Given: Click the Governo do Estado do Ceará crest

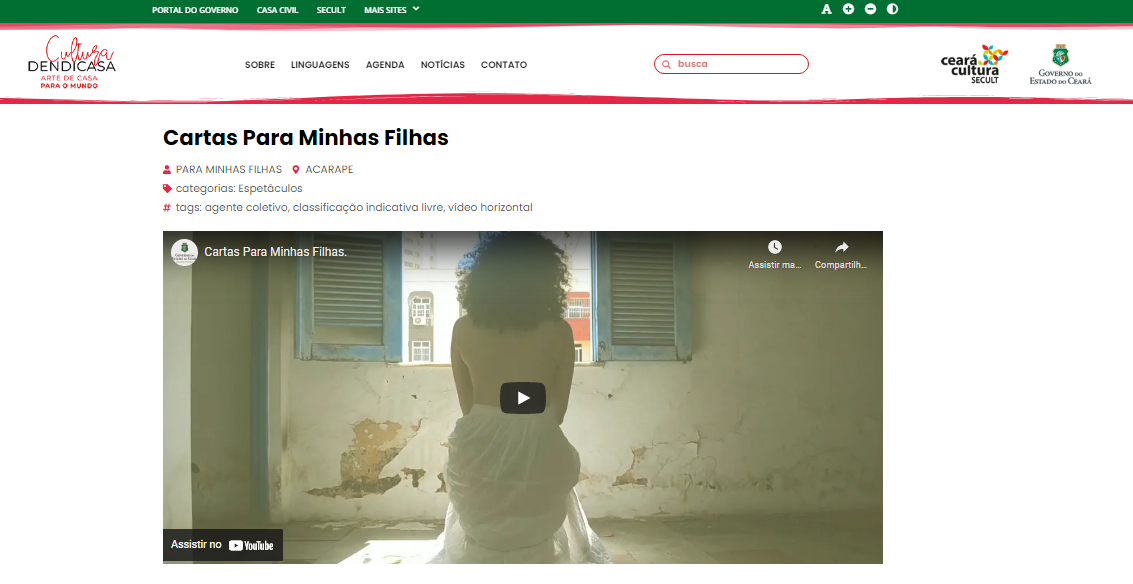Looking at the screenshot, I should [x=1060, y=64].
